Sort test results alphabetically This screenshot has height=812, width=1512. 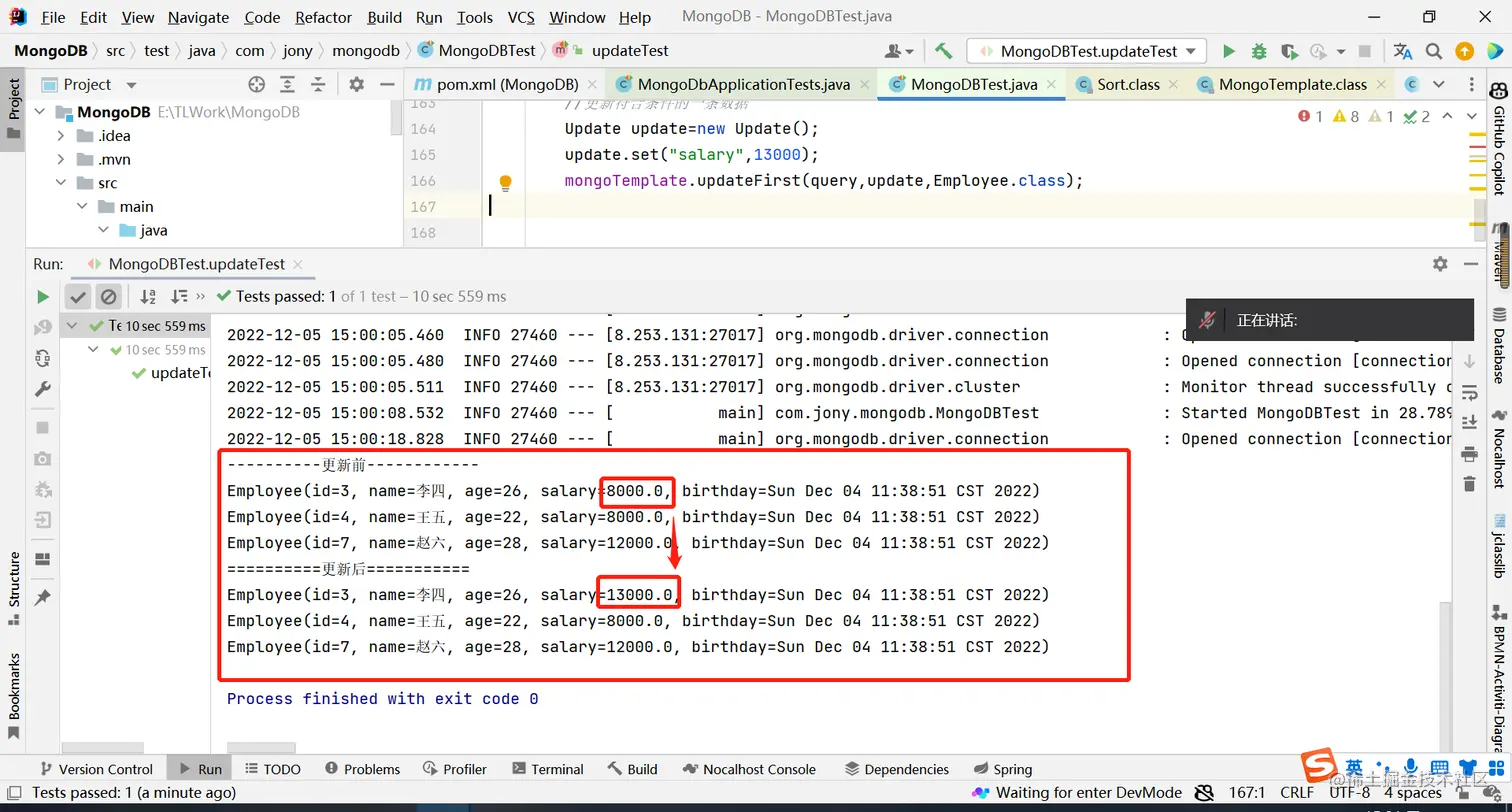click(x=148, y=296)
